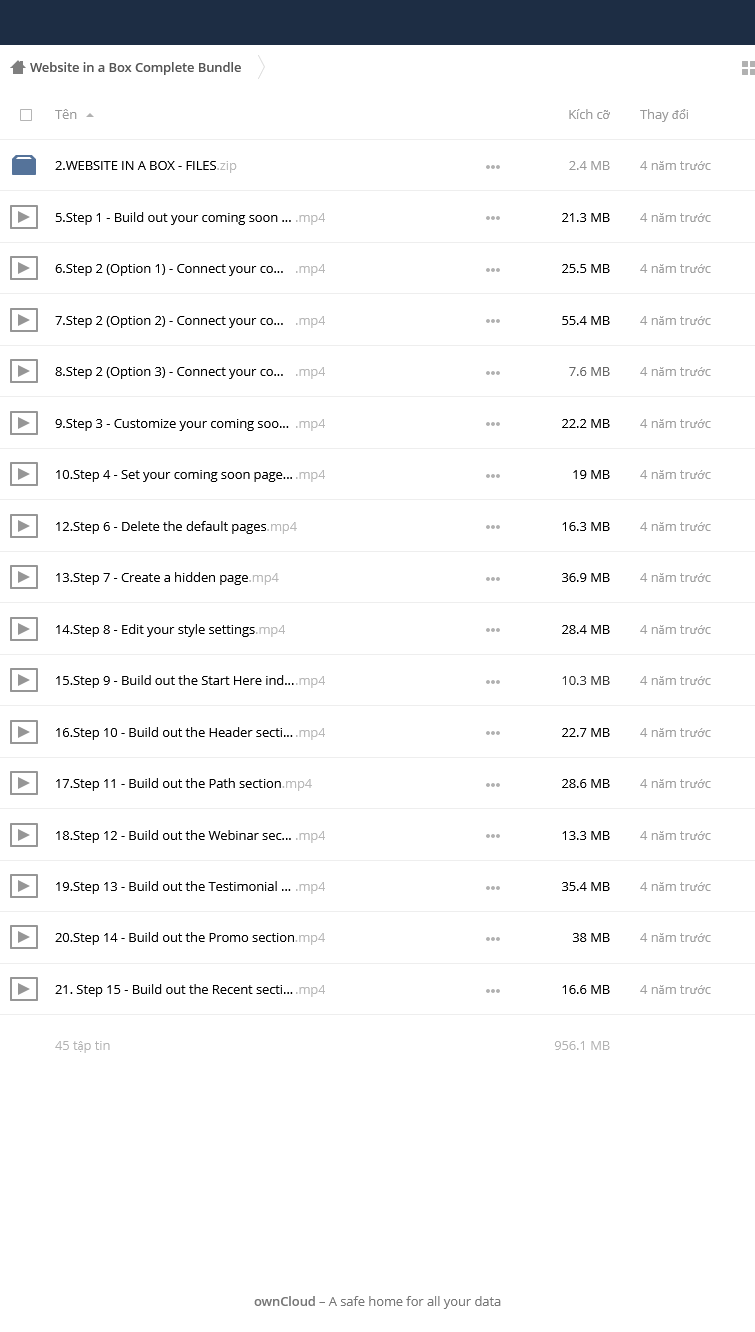Click video icon for Step 15 Recent section

click(24, 989)
